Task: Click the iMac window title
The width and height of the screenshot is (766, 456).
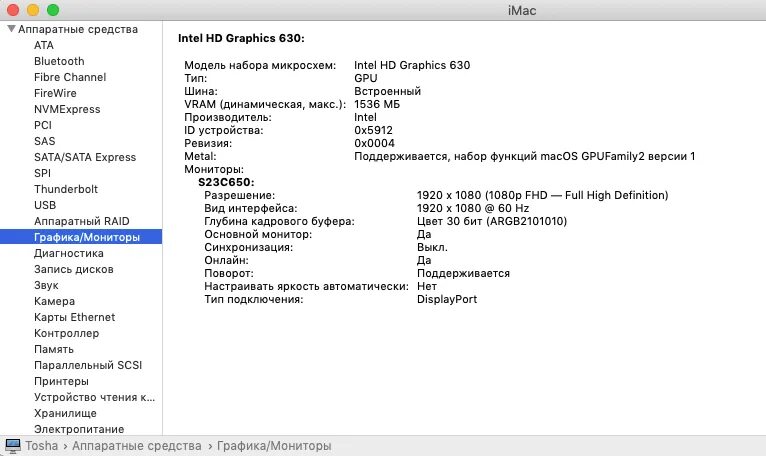Action: click(522, 10)
